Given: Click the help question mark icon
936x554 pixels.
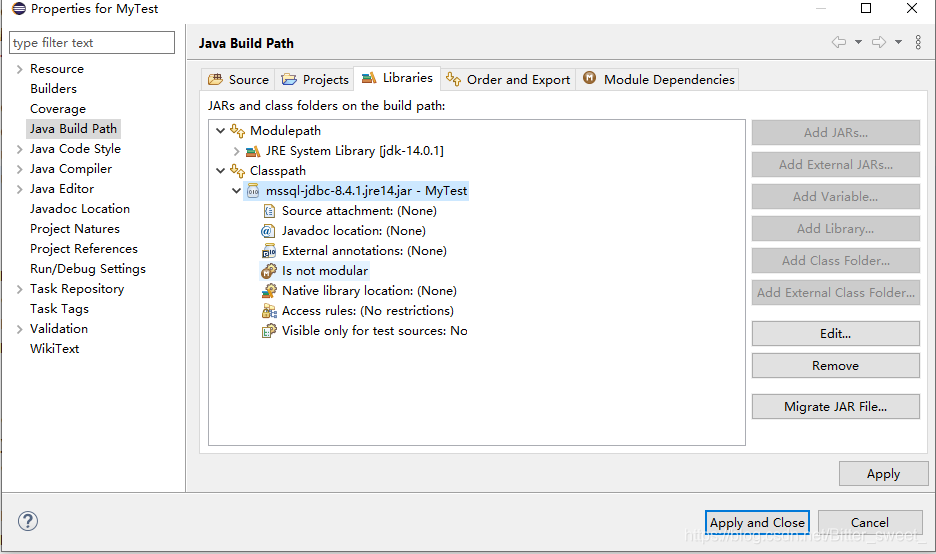Looking at the screenshot, I should coord(28,521).
